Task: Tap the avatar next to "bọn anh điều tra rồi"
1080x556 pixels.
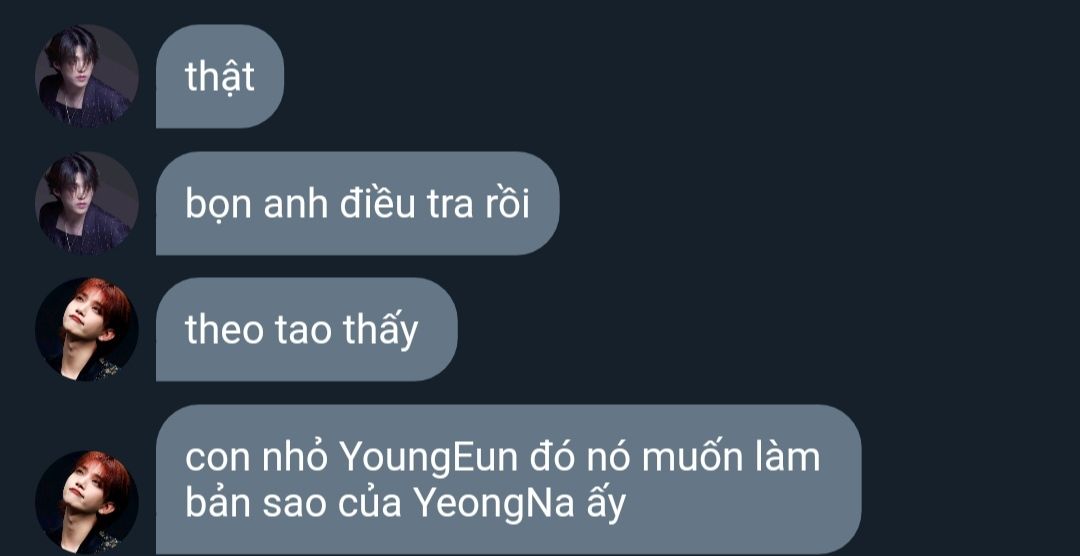Action: click(87, 203)
